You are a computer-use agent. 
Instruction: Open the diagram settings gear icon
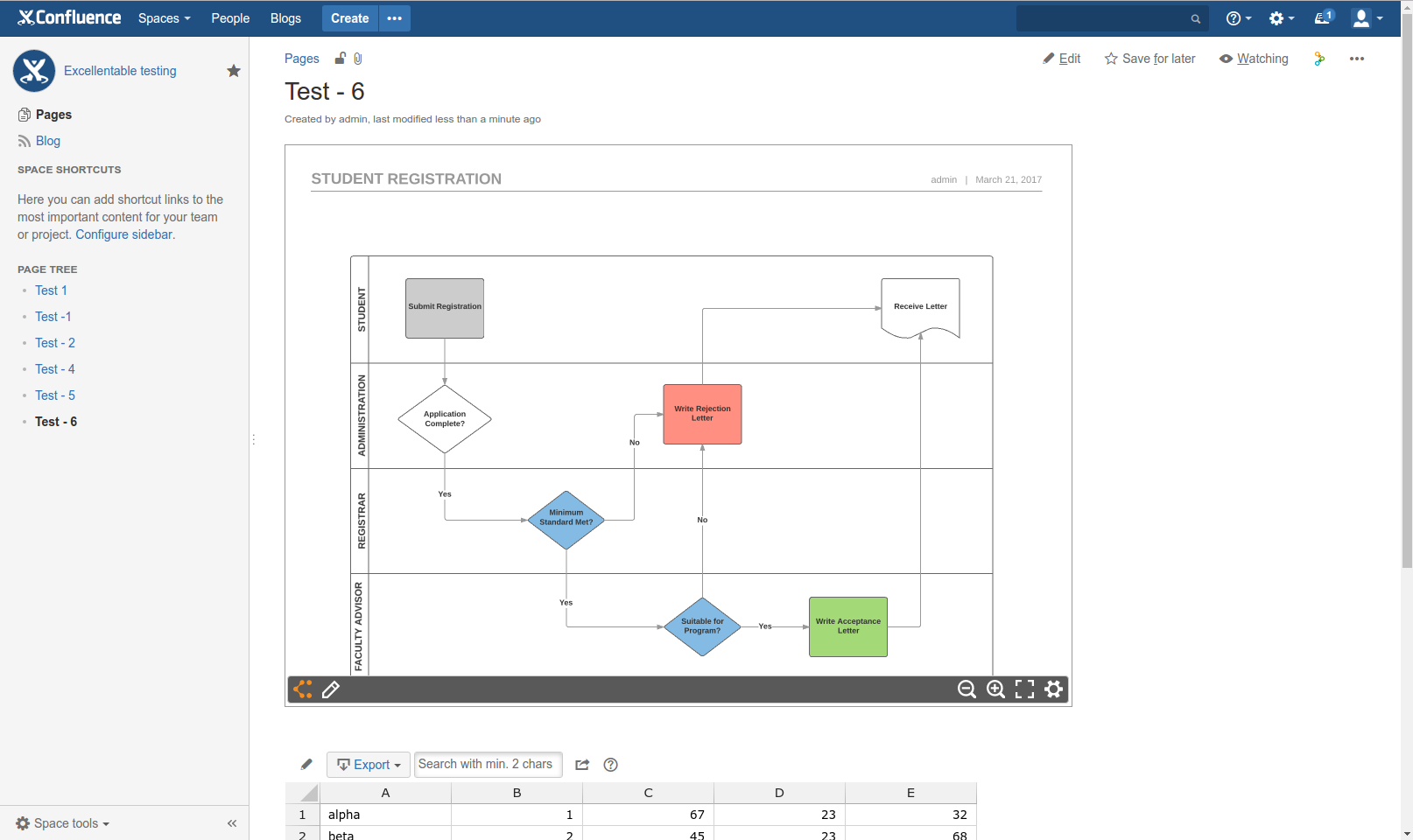click(1053, 689)
